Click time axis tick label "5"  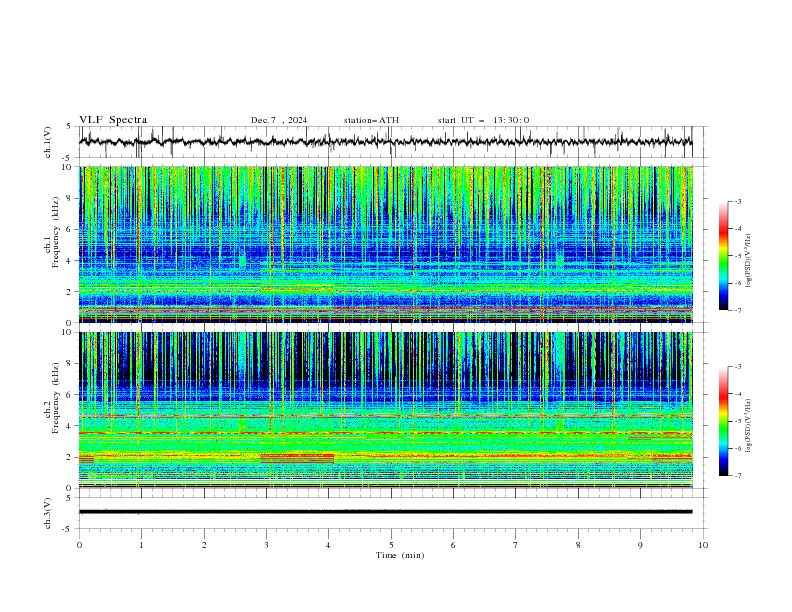point(391,545)
